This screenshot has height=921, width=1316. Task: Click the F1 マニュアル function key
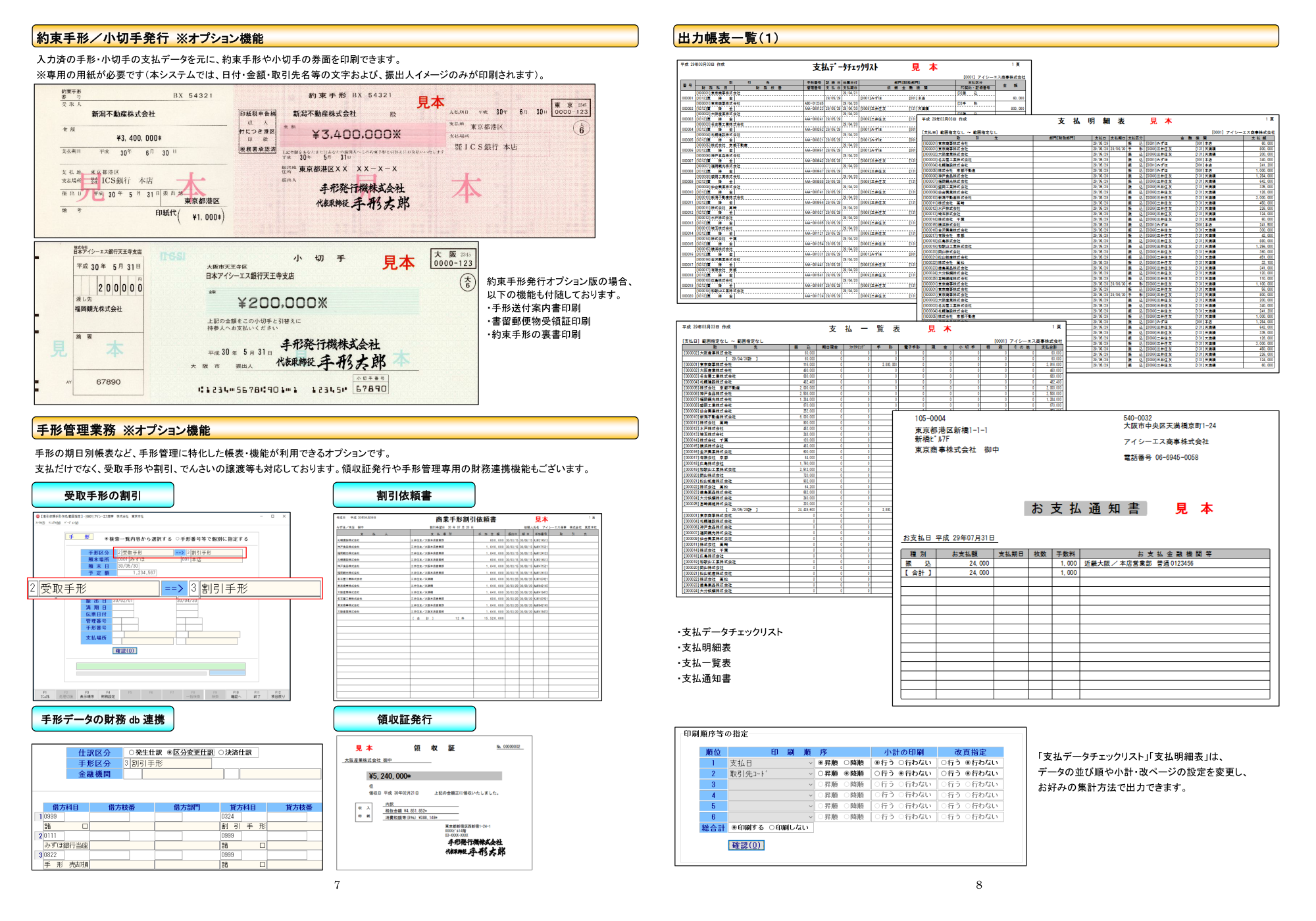click(45, 695)
